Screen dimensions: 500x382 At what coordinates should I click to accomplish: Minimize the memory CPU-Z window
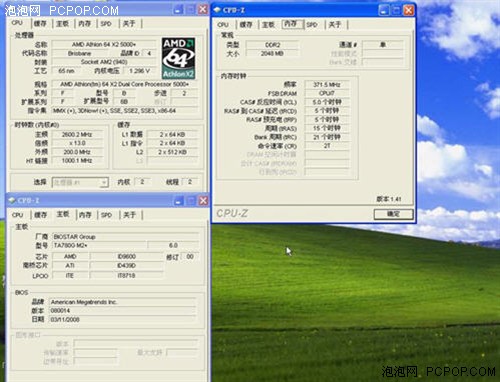click(384, 10)
